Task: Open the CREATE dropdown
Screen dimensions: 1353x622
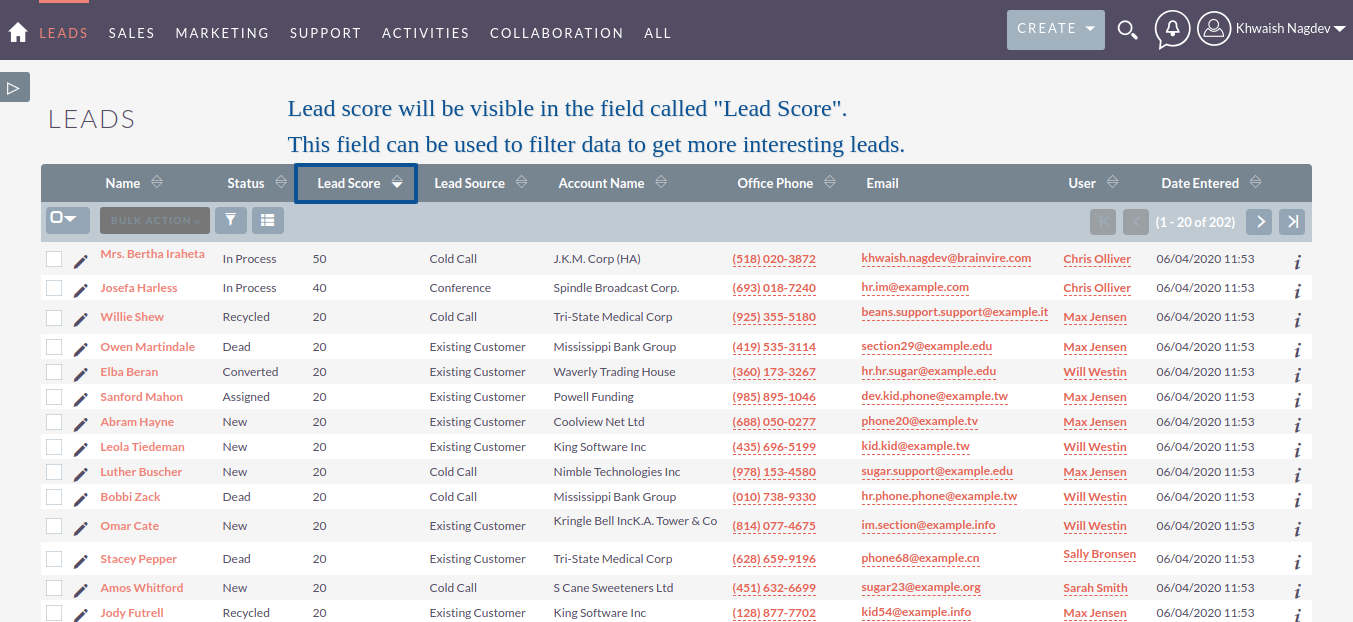Action: [x=1055, y=29]
